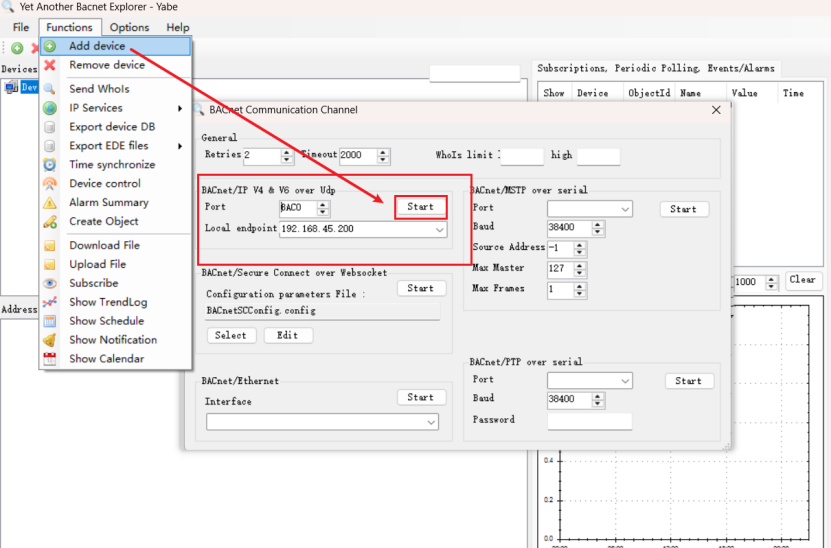Click the Device column header
Screen dimensions: 831x548
click(x=593, y=93)
